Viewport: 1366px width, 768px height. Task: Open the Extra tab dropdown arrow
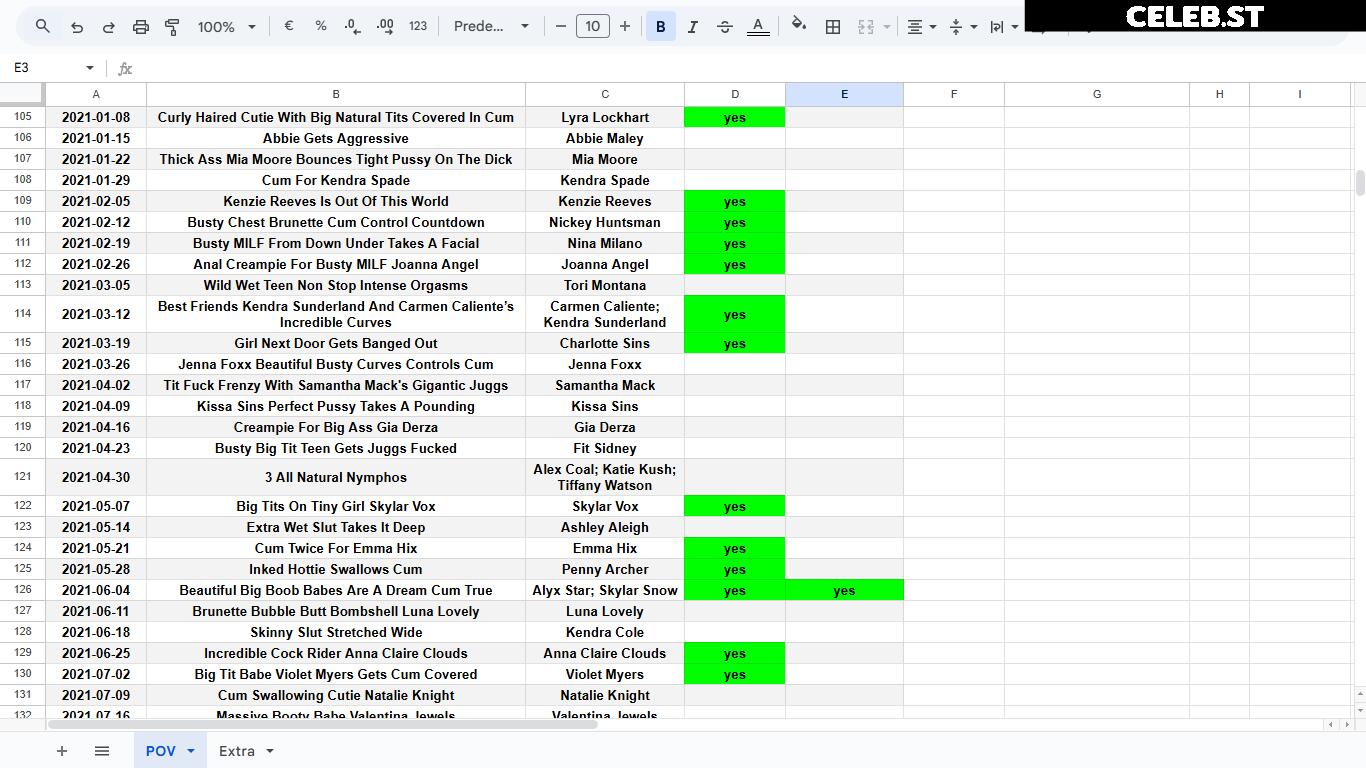click(269, 751)
